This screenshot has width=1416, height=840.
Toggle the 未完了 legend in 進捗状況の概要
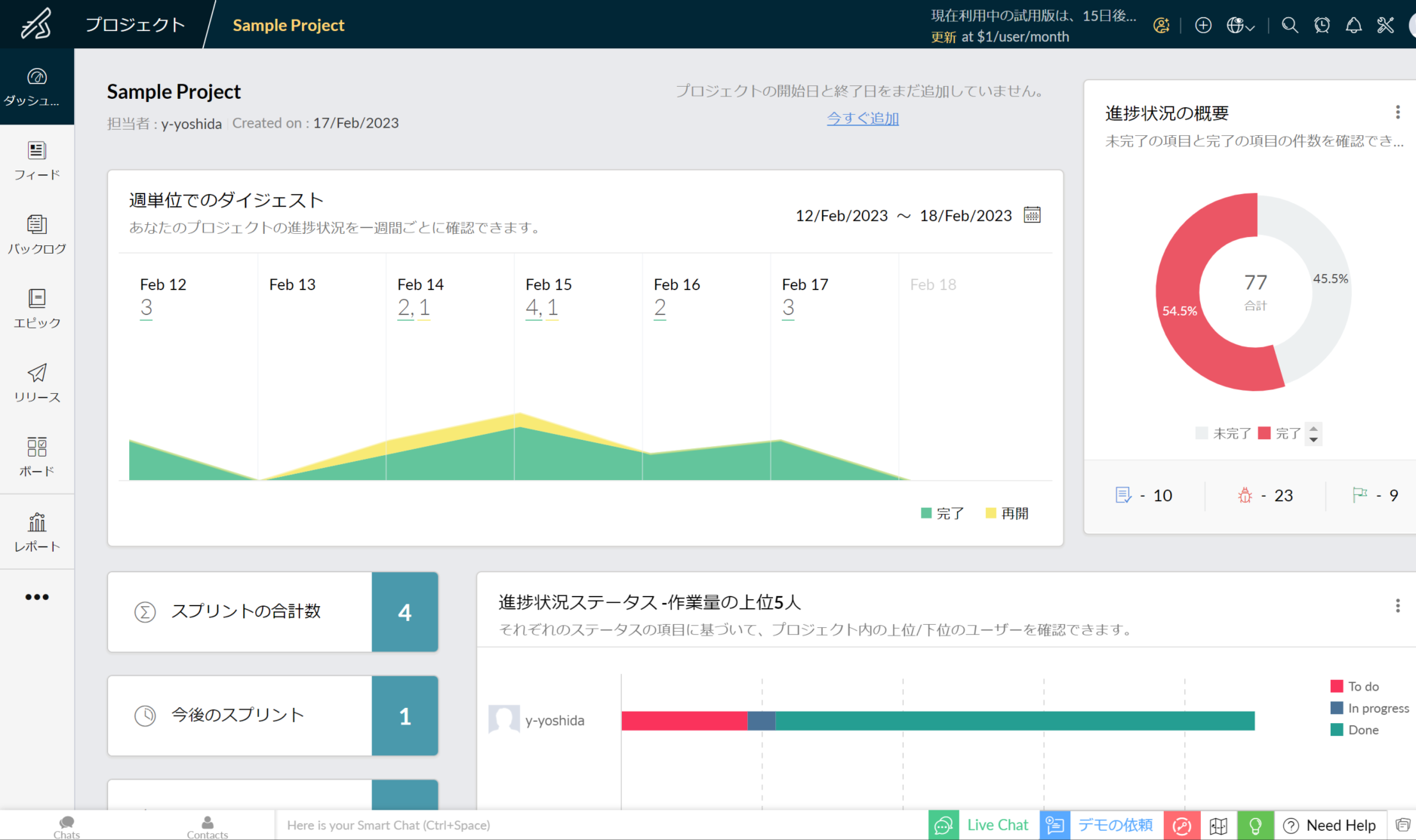tap(1225, 432)
